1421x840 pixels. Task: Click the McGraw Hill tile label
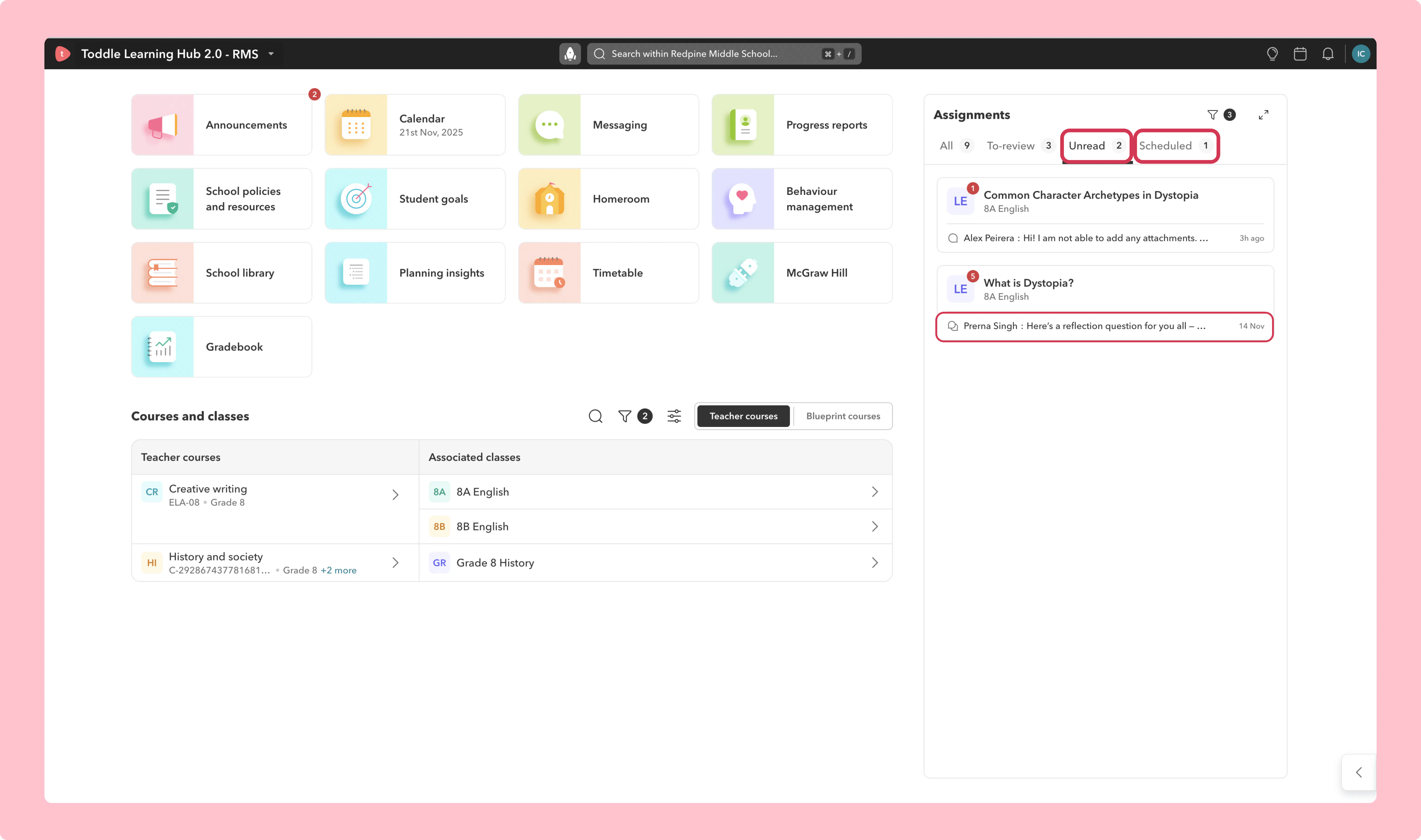pos(817,273)
